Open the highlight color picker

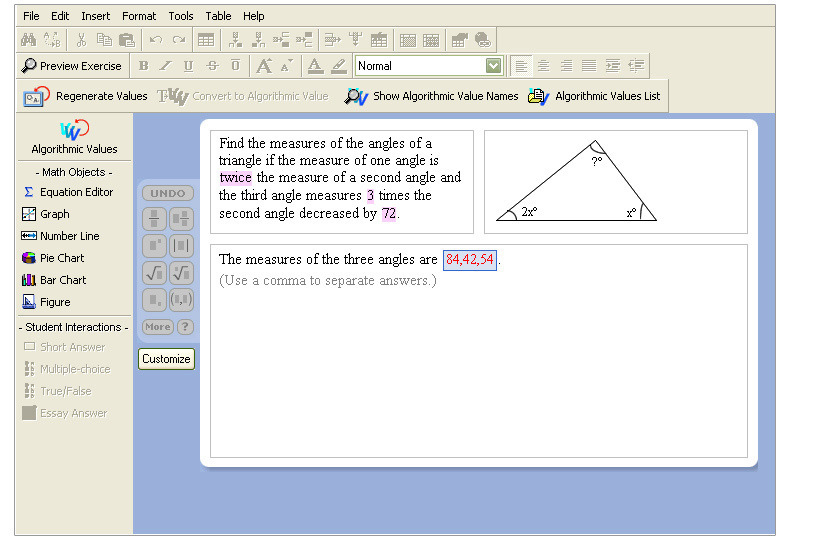coord(339,65)
